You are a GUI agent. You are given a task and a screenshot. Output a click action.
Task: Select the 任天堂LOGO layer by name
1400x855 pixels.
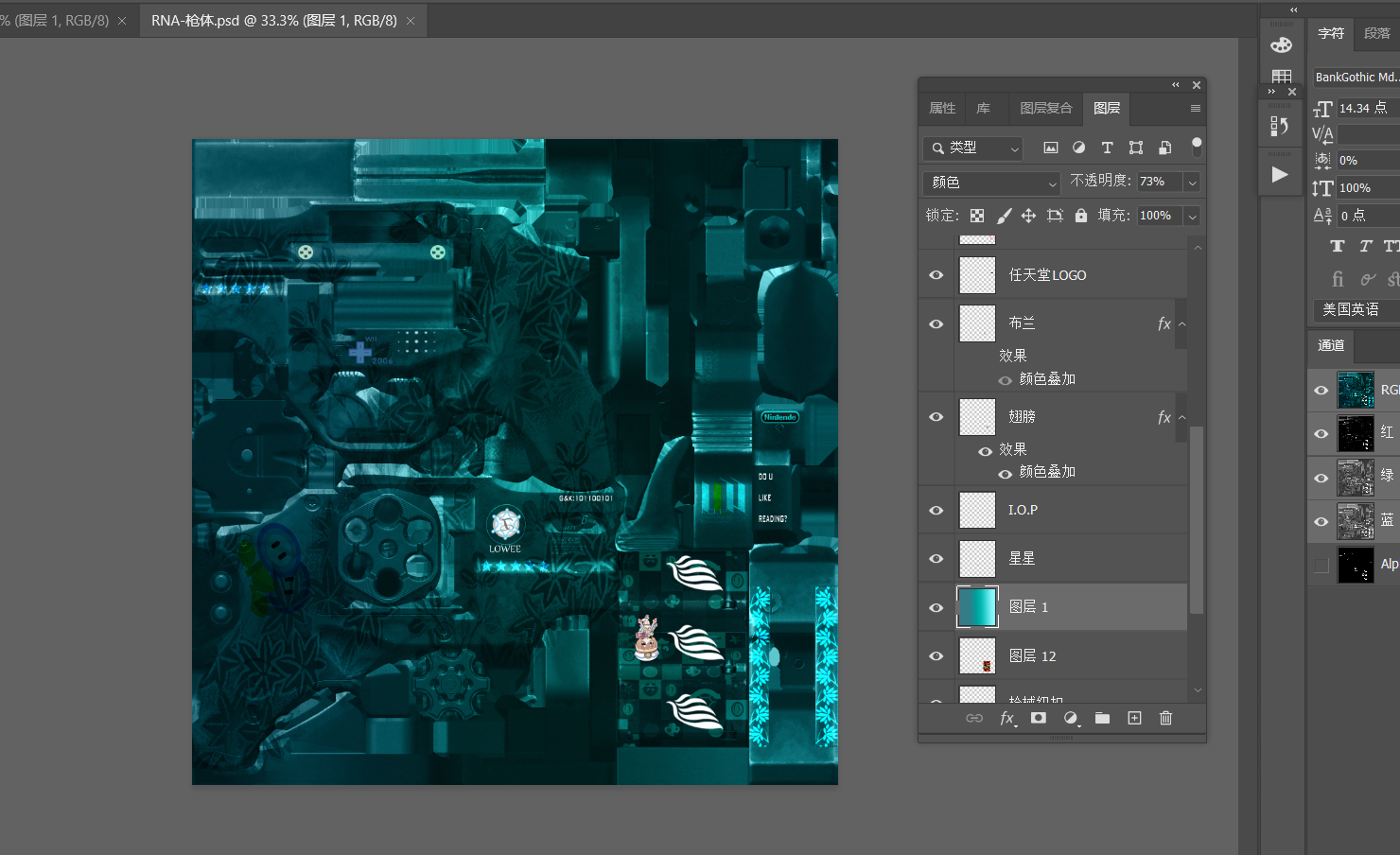pyautogui.click(x=1047, y=275)
